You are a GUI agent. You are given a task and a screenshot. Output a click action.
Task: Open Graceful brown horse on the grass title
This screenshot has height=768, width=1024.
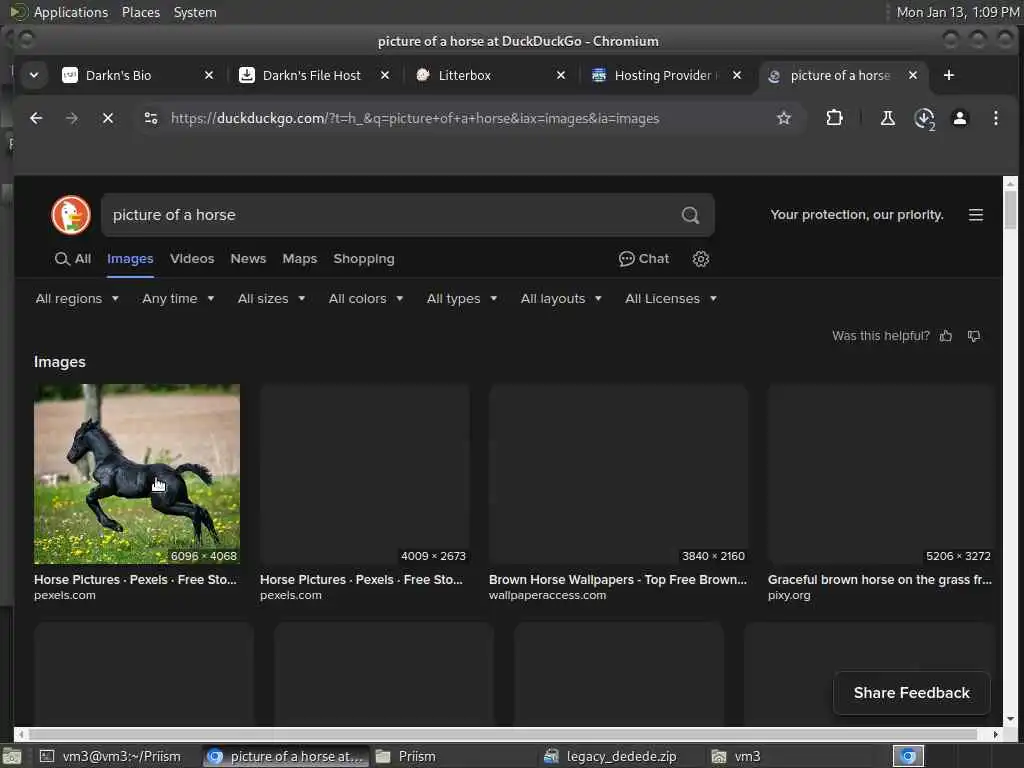point(880,579)
